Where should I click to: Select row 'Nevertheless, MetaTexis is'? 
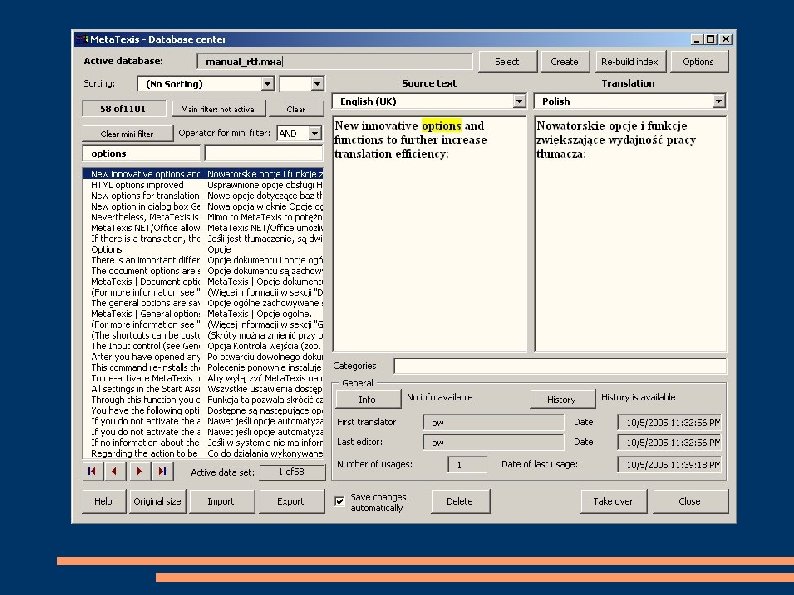203,217
